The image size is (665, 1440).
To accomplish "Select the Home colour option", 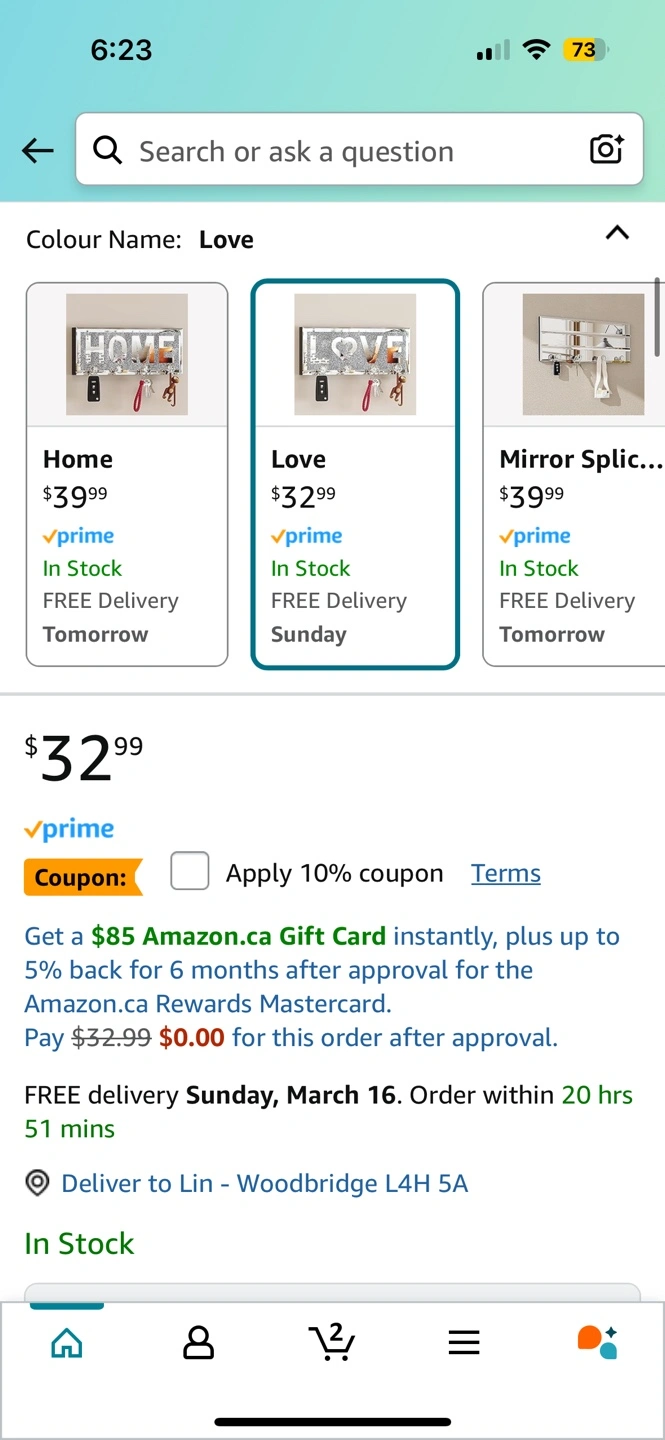I will pyautogui.click(x=127, y=474).
